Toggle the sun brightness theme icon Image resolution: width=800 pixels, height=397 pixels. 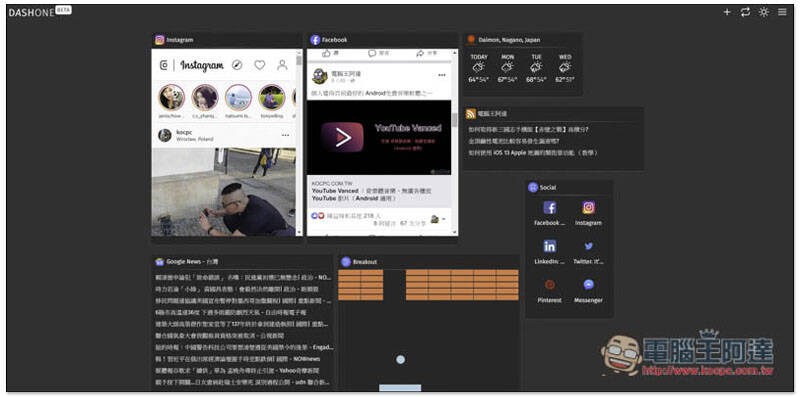[764, 12]
